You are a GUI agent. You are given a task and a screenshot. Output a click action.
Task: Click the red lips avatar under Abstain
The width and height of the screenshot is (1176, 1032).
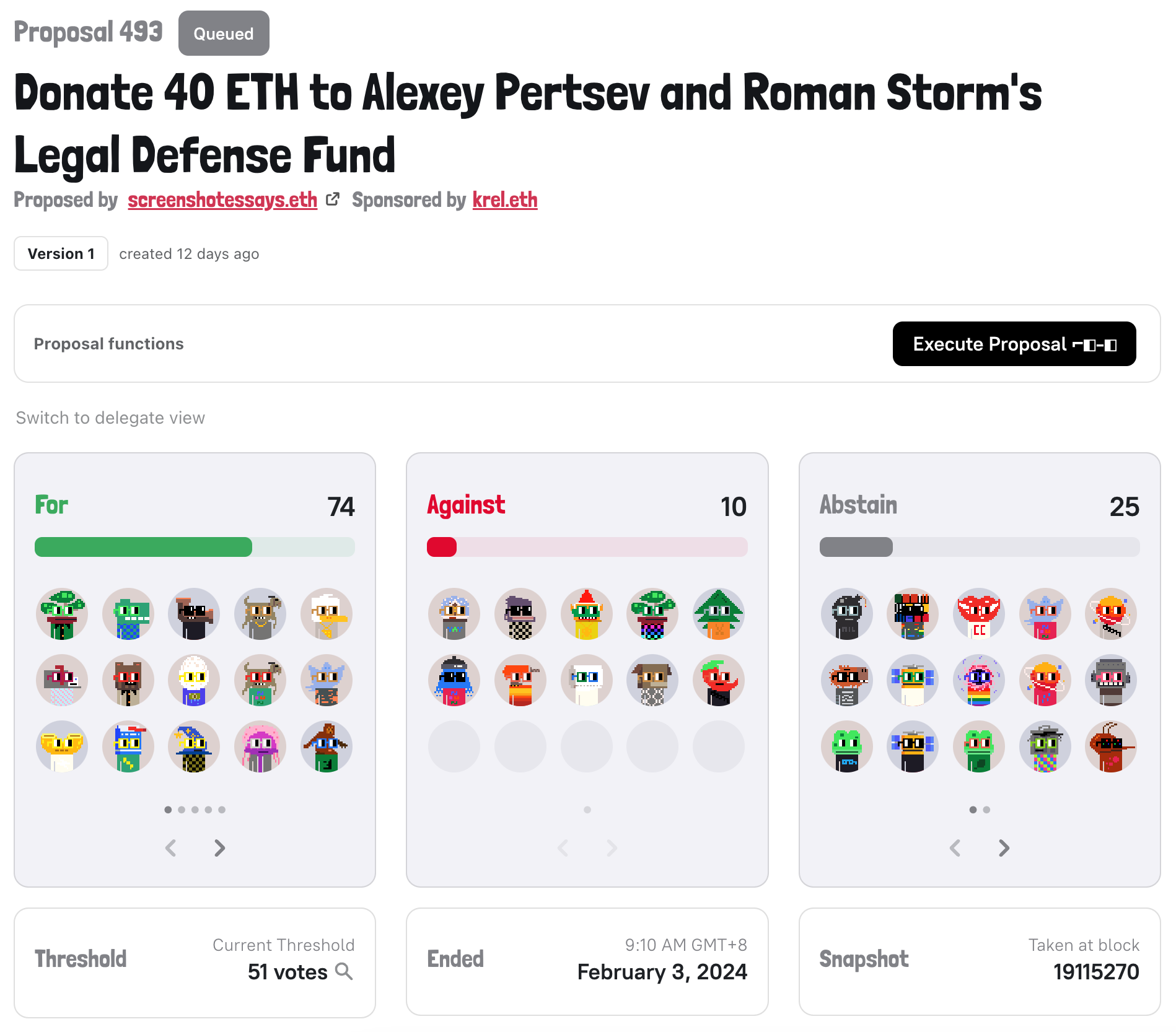(x=979, y=614)
